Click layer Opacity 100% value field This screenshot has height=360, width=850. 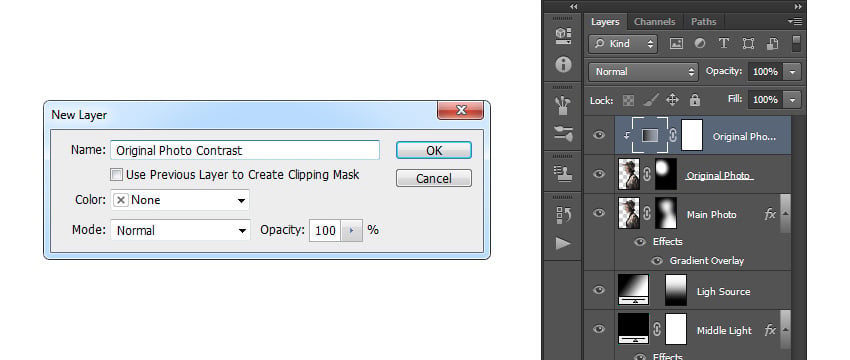(765, 72)
